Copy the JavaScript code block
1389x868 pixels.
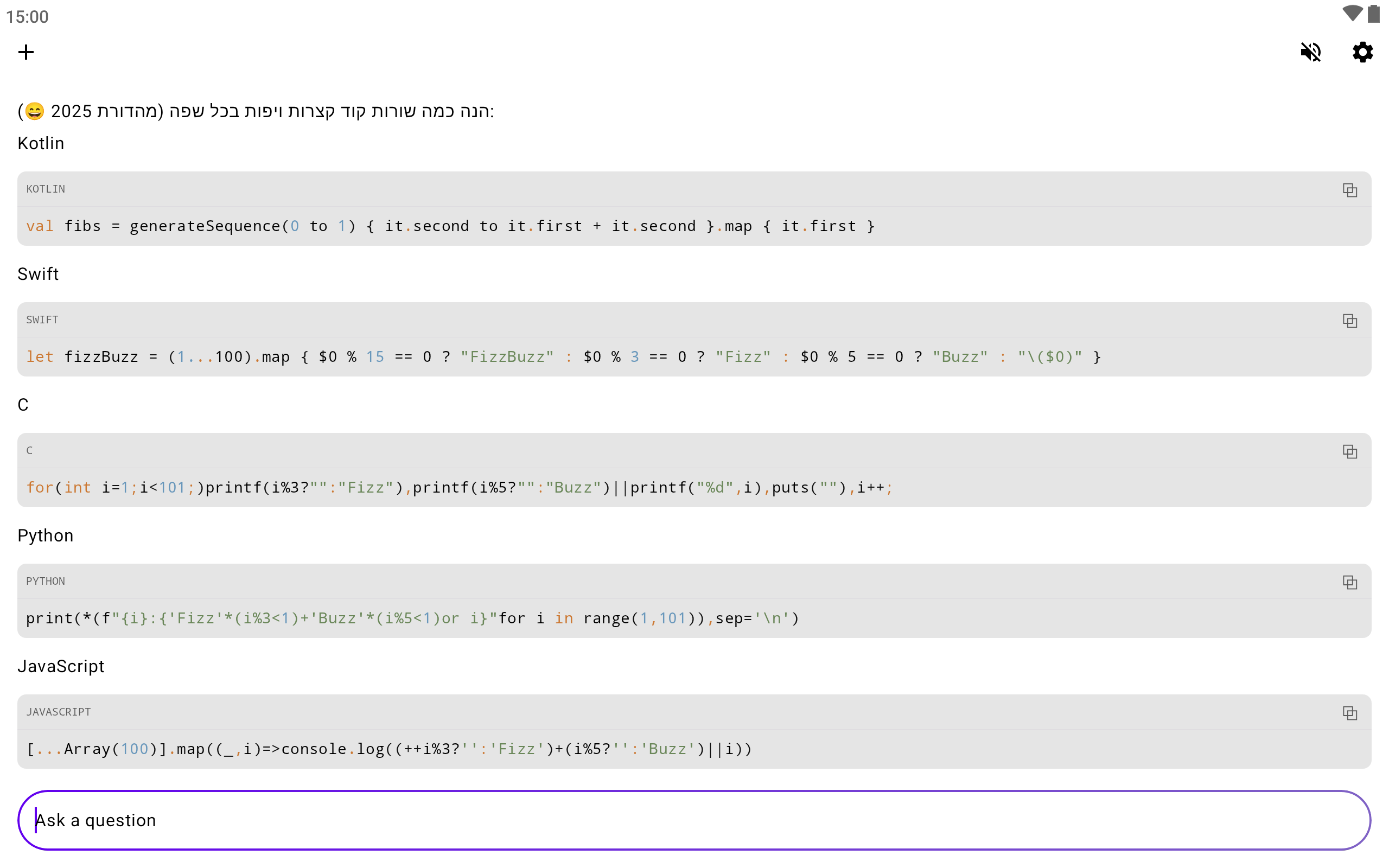point(1349,713)
